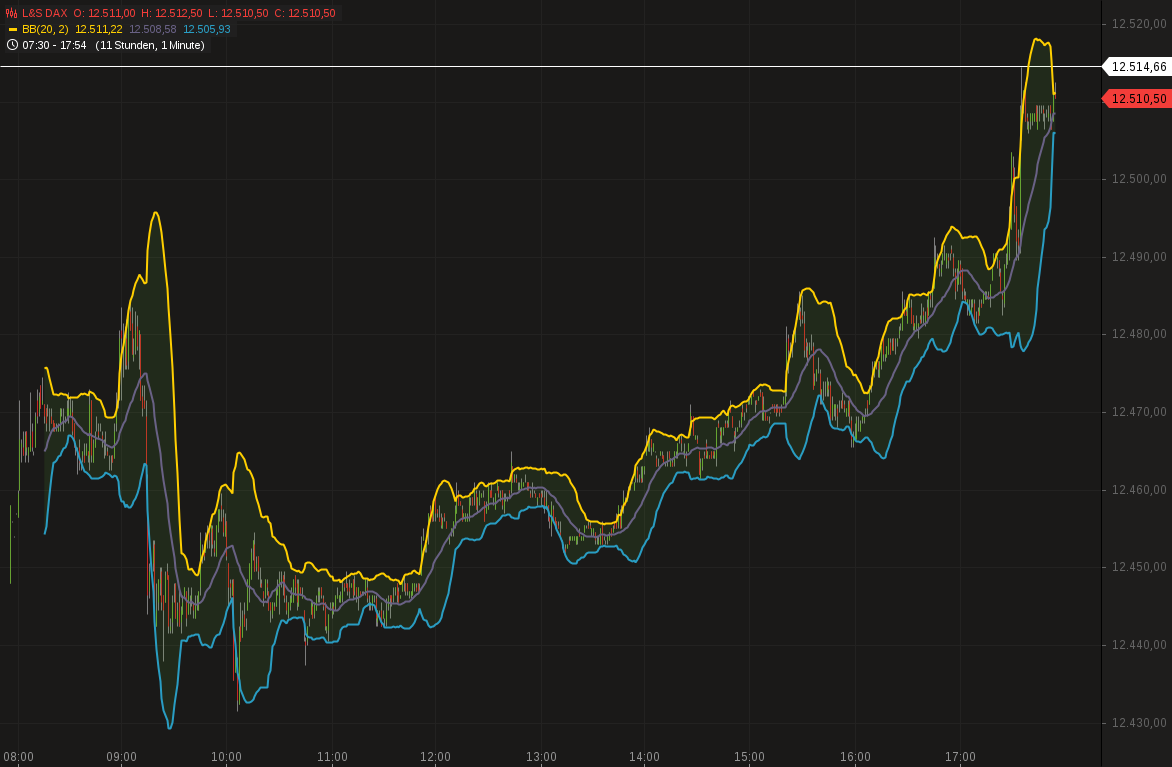Click the middle band value 12.508,58

pyautogui.click(x=152, y=29)
